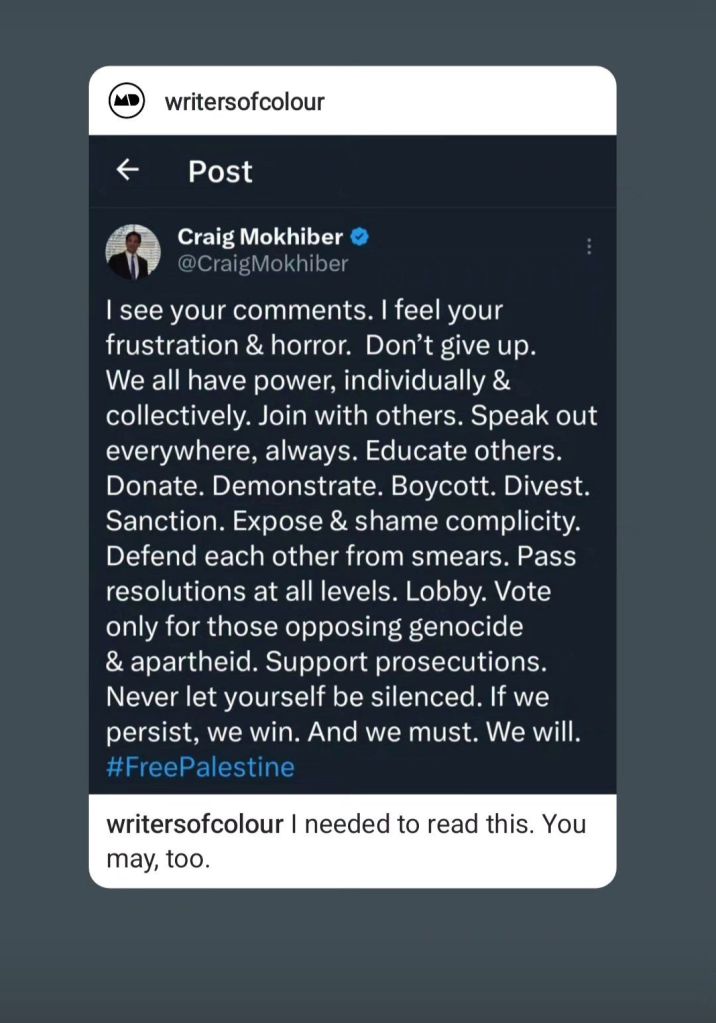
Task: Click the line "Sanction. Expose & shame complicity."
Action: [343, 520]
